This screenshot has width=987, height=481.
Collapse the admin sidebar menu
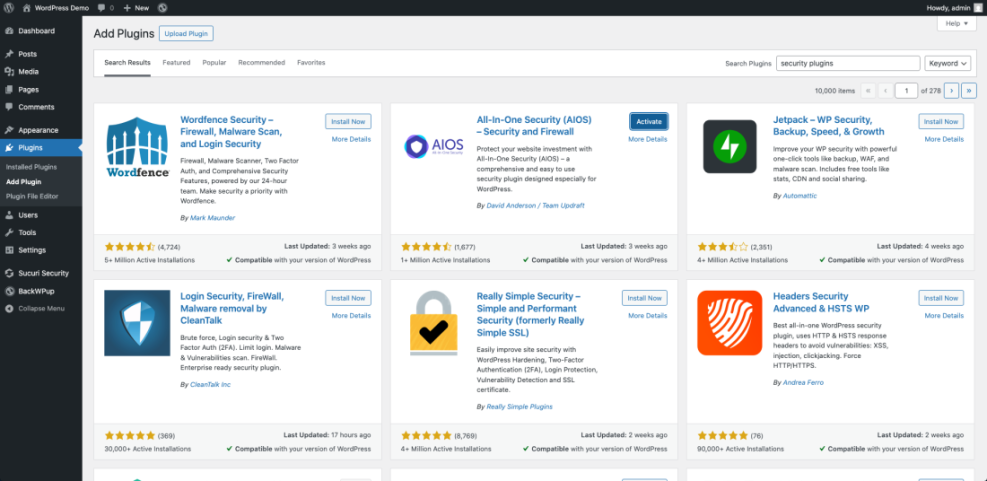(x=41, y=308)
